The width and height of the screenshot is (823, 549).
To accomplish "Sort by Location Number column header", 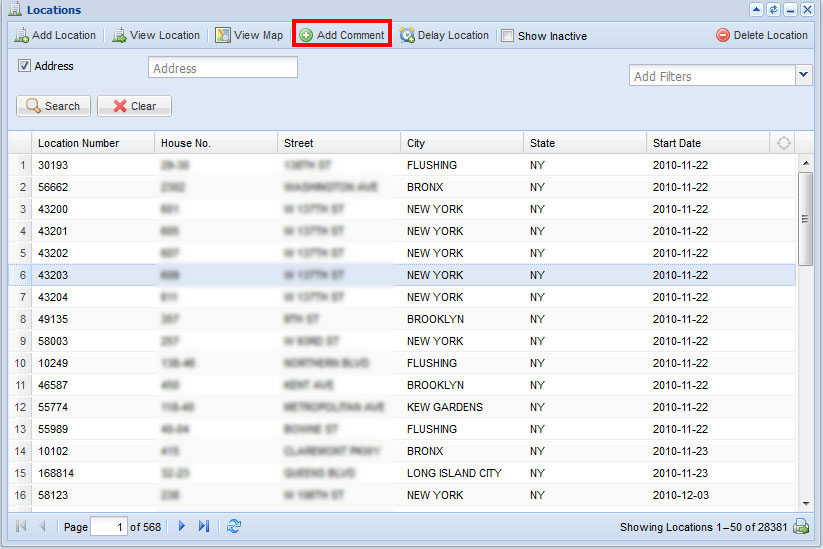I will (93, 143).
